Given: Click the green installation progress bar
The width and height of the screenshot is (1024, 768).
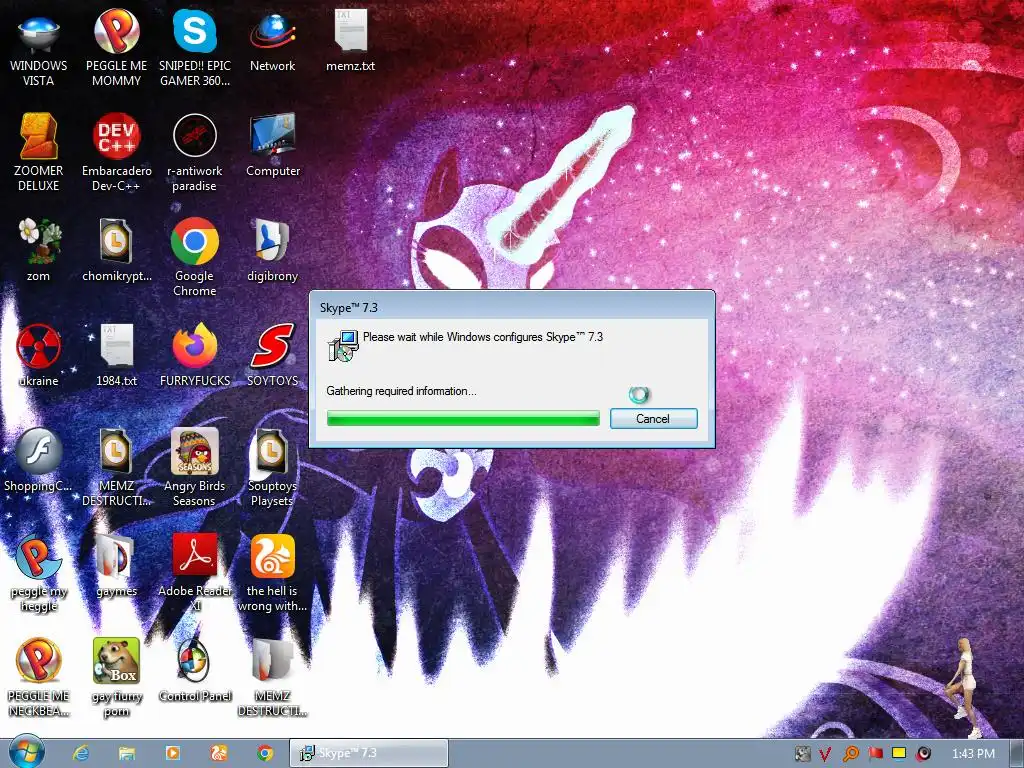Looking at the screenshot, I should tap(463, 419).
